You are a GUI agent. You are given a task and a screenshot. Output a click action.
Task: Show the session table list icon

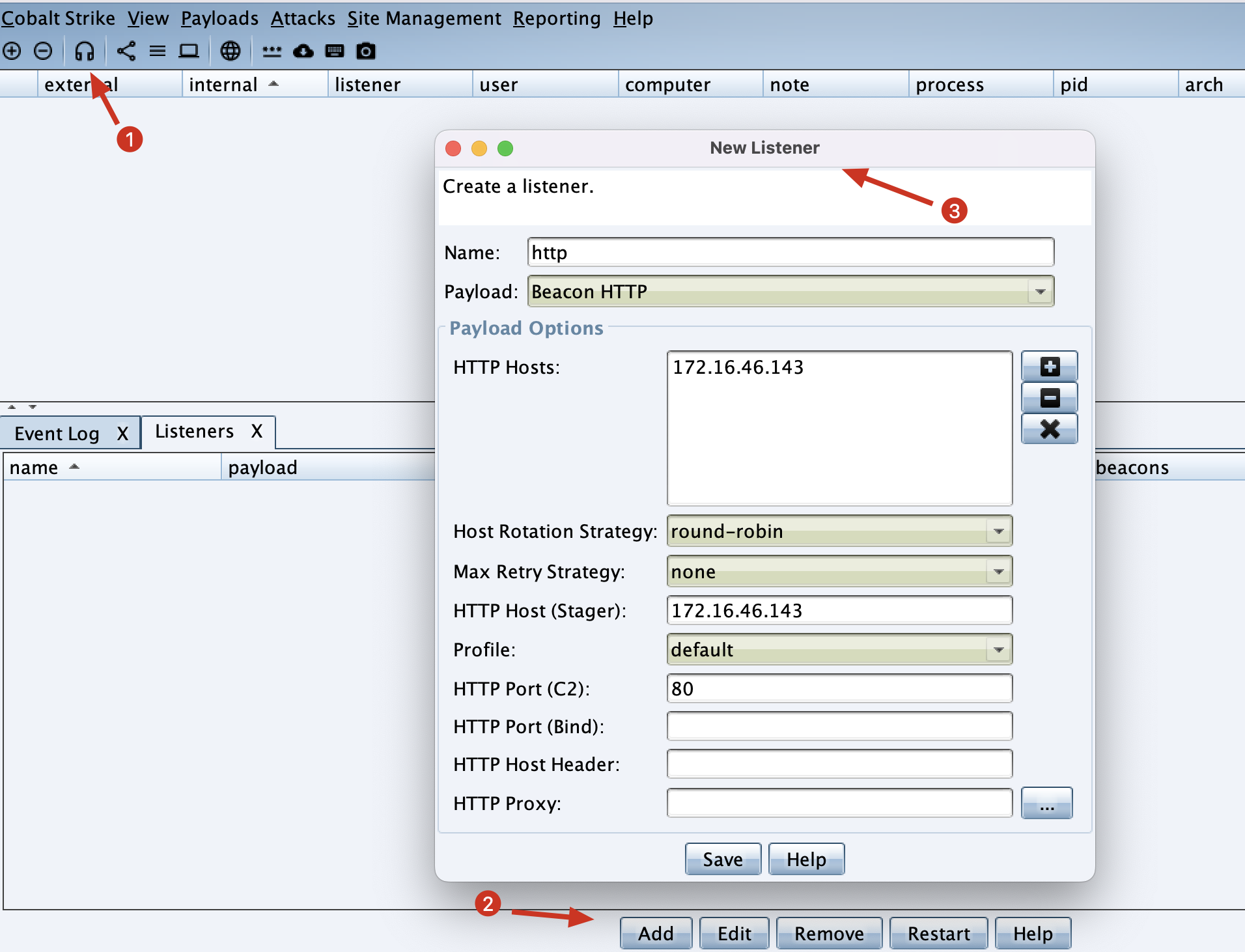click(158, 51)
